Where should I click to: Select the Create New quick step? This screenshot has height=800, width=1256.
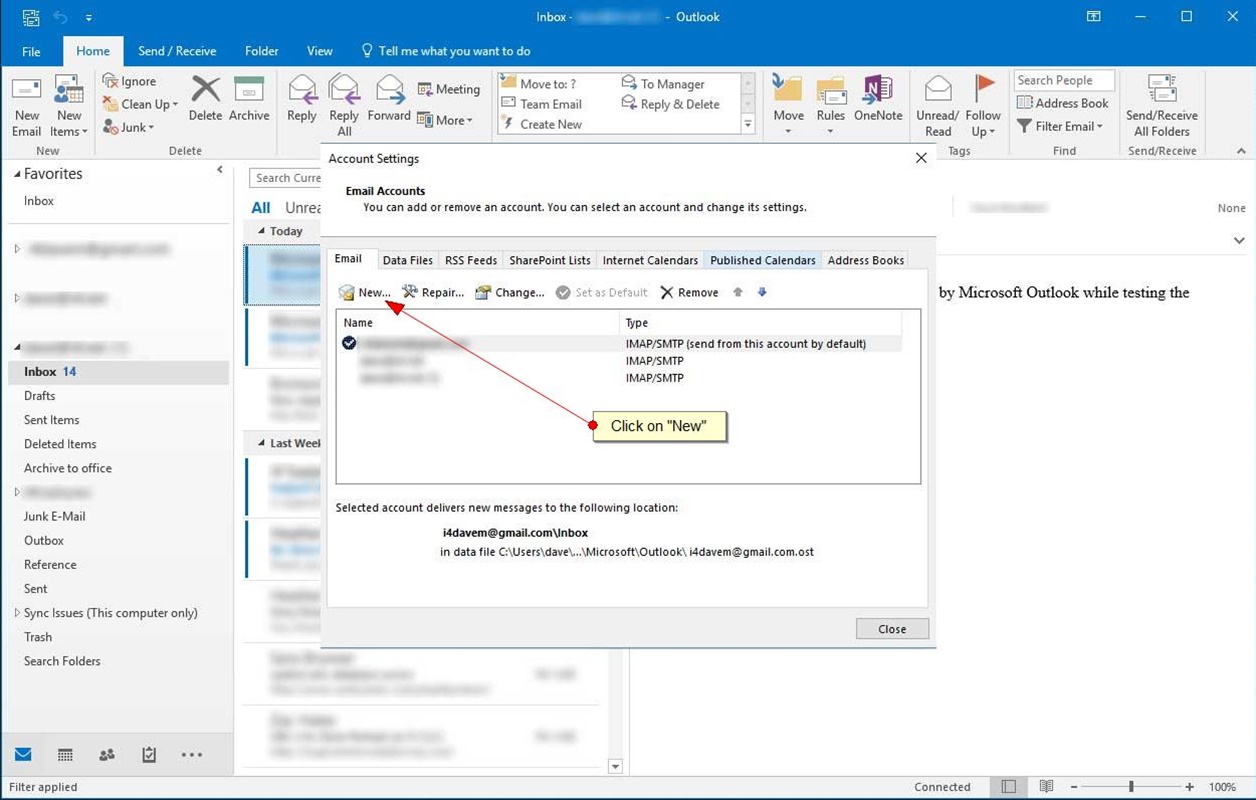[541, 124]
